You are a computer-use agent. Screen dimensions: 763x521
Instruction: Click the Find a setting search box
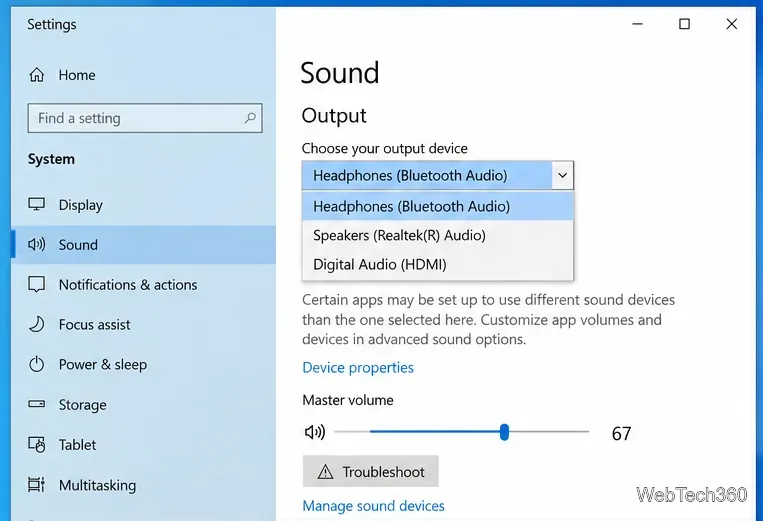[x=145, y=118]
